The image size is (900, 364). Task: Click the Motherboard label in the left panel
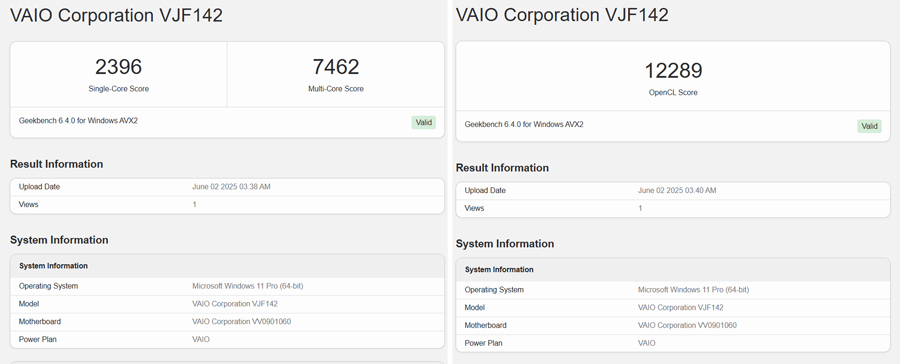pyautogui.click(x=40, y=322)
